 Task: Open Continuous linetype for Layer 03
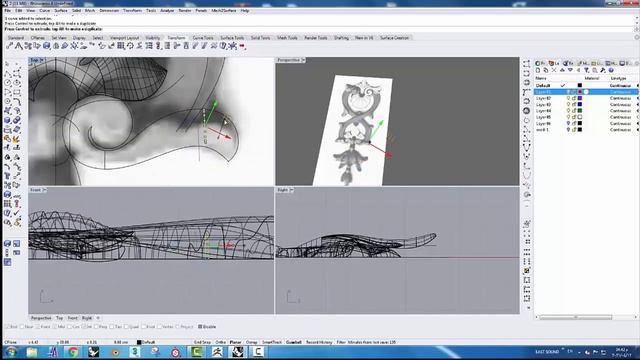click(620, 104)
